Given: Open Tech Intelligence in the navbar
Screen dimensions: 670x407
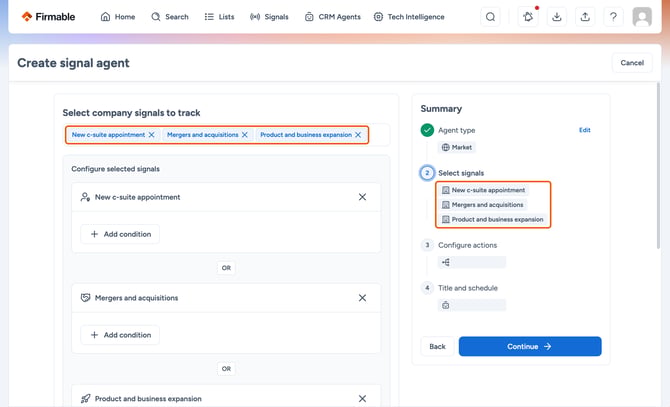Looking at the screenshot, I should tap(409, 17).
